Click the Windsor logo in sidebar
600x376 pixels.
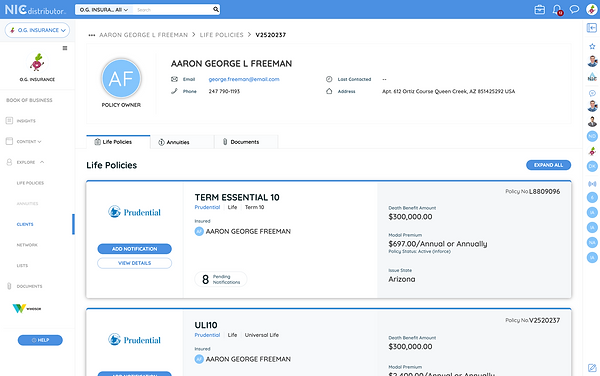[27, 308]
